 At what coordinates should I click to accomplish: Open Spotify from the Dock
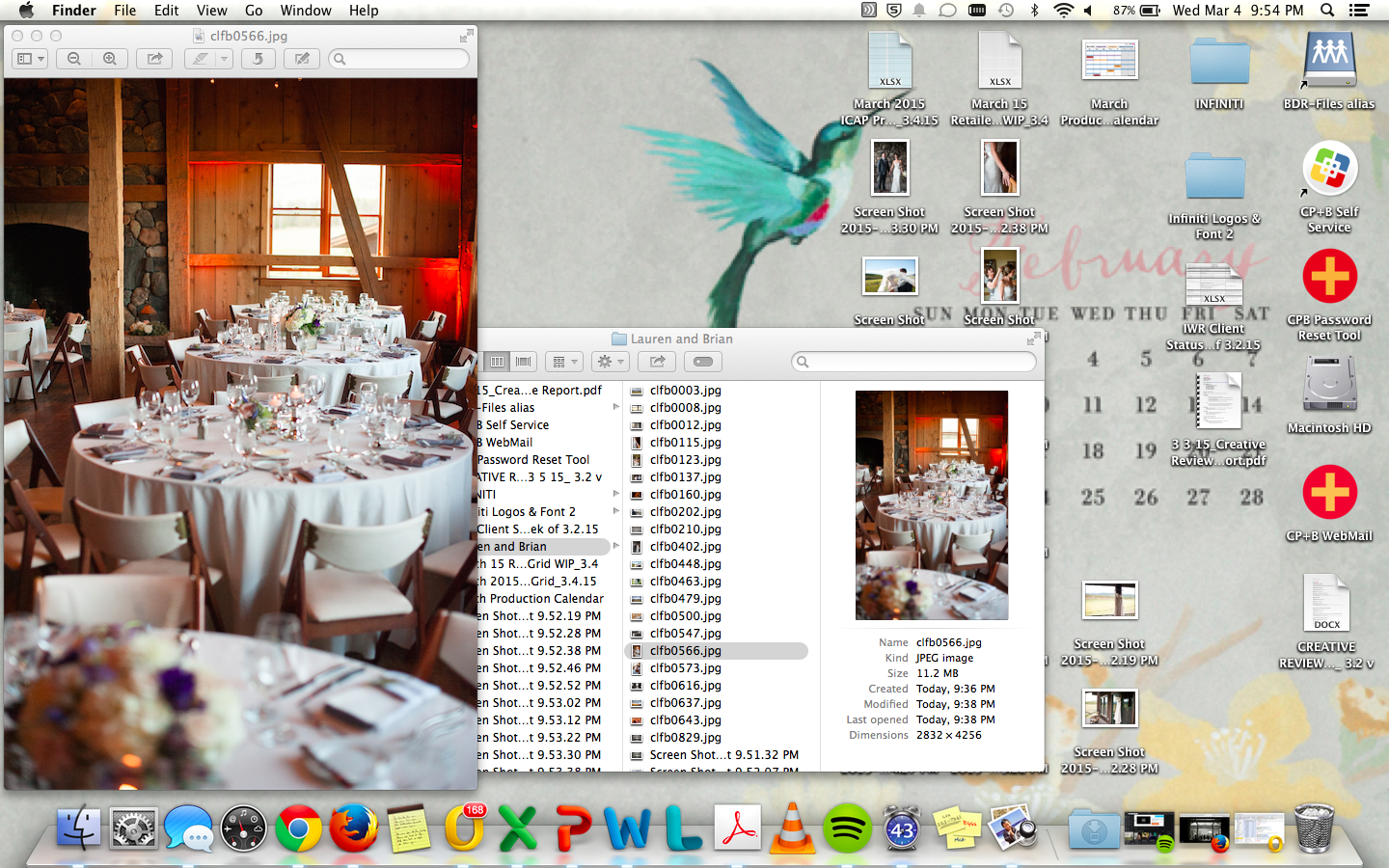pyautogui.click(x=847, y=828)
